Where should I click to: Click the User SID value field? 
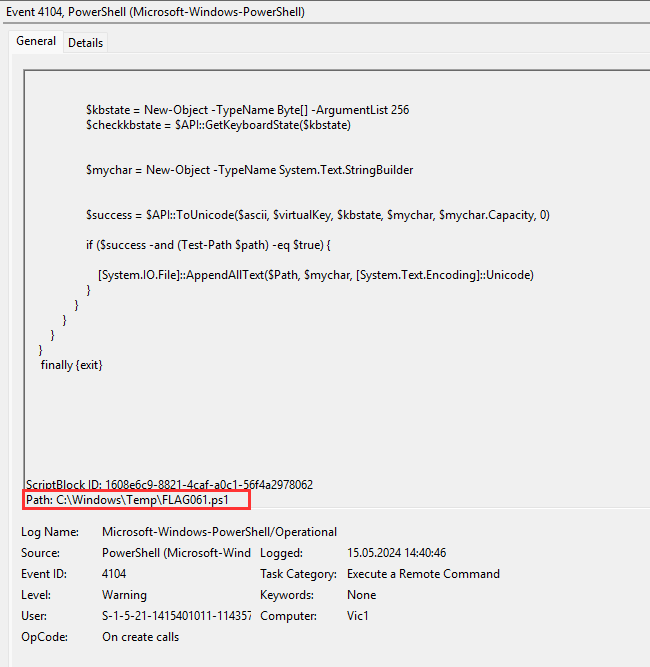coord(176,616)
